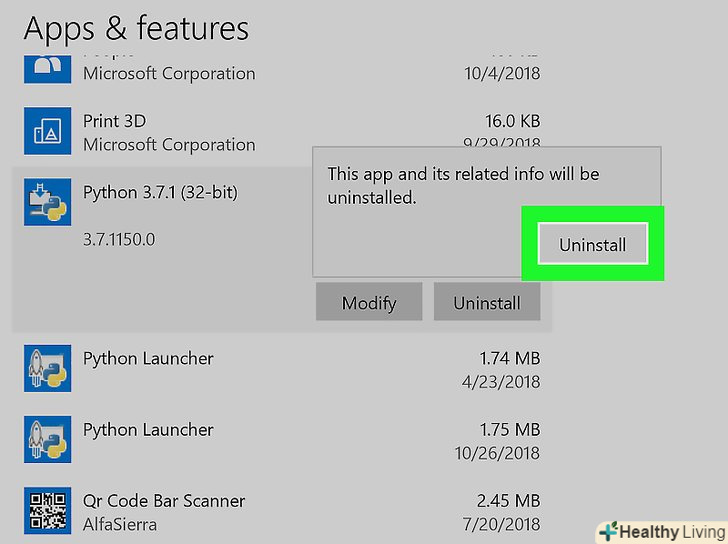Click the Apps & features heading

[x=136, y=29]
